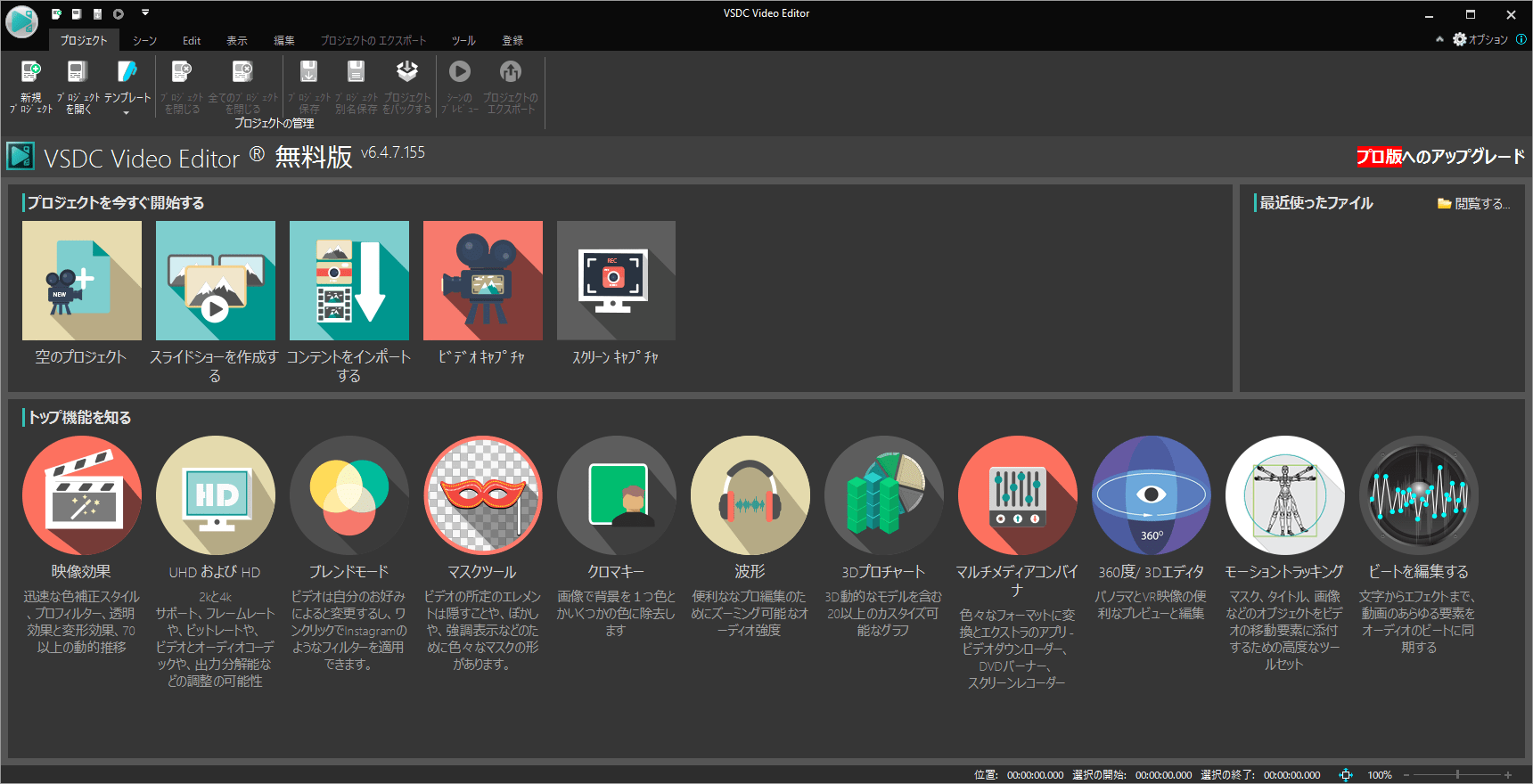
Task: Open the 3Dプロチャート feature icon
Action: tap(884, 495)
